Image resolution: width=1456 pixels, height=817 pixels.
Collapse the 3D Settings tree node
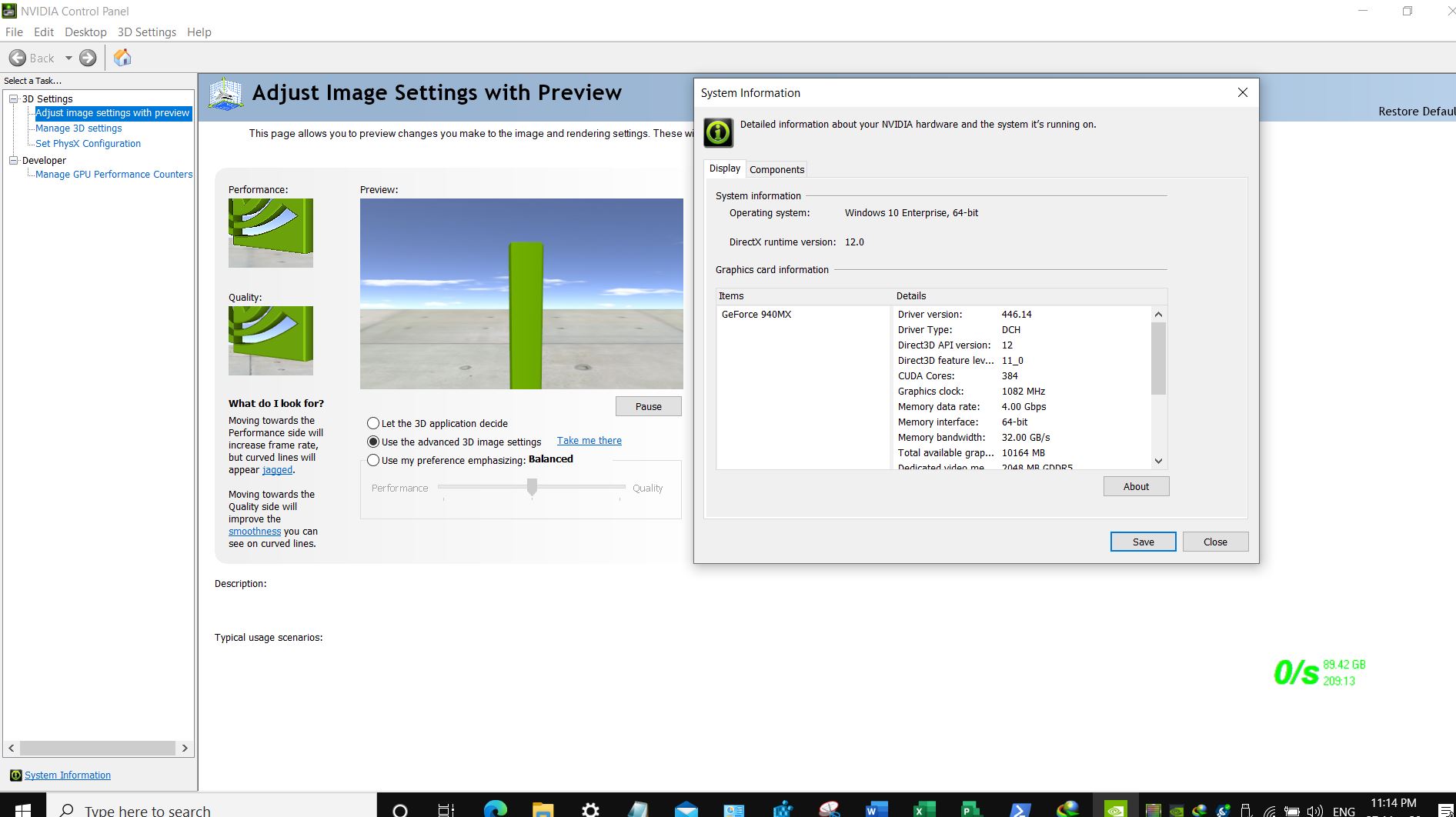[x=13, y=98]
